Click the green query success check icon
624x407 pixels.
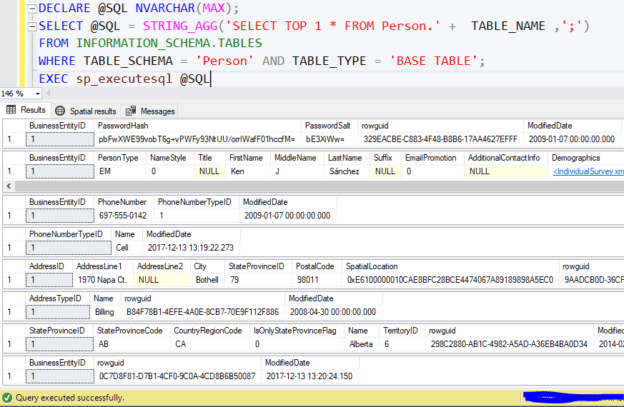[7, 397]
